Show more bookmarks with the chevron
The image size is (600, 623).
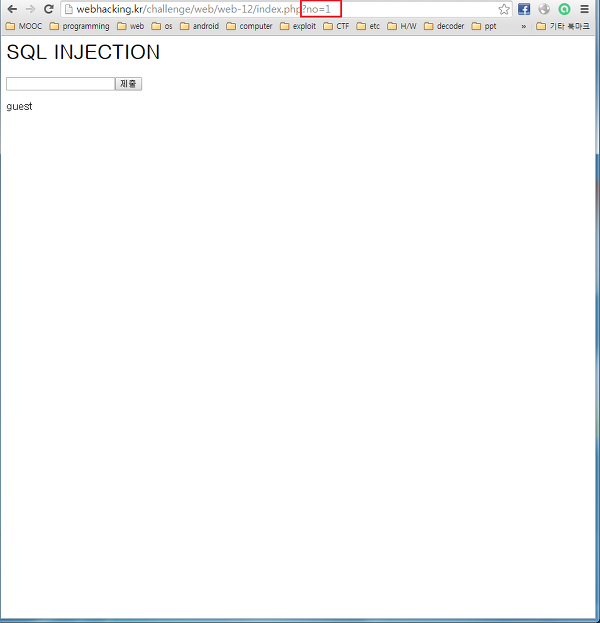pyautogui.click(x=524, y=27)
